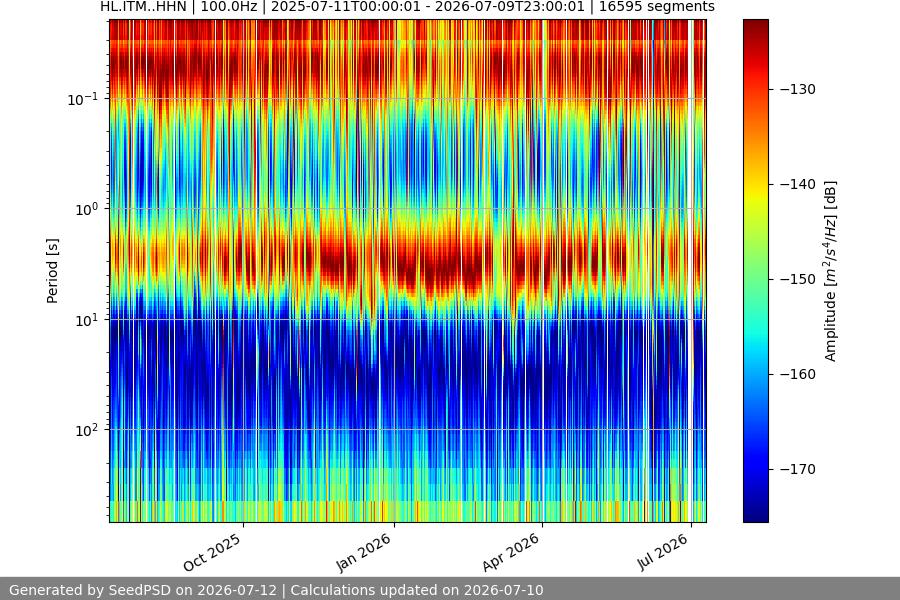900x600 pixels.
Task: Click the 'Jul 2026' x-axis label
Action: coord(662,551)
